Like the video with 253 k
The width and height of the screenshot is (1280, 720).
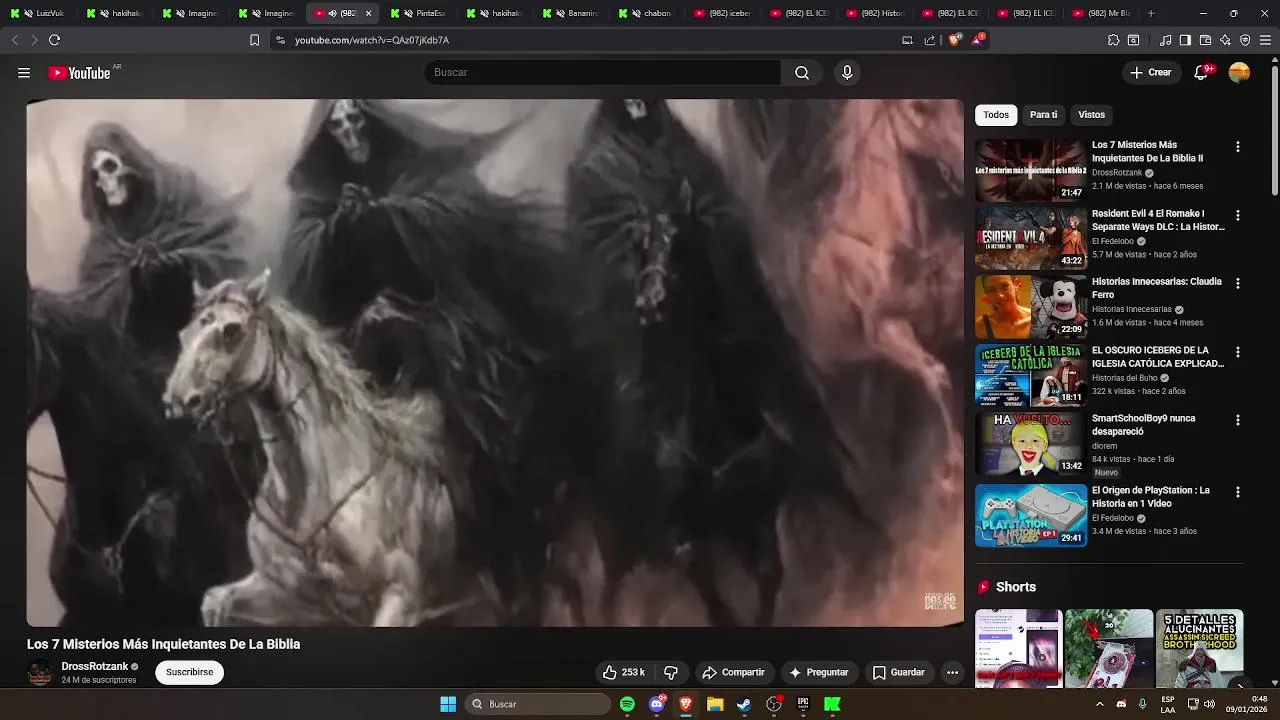623,672
